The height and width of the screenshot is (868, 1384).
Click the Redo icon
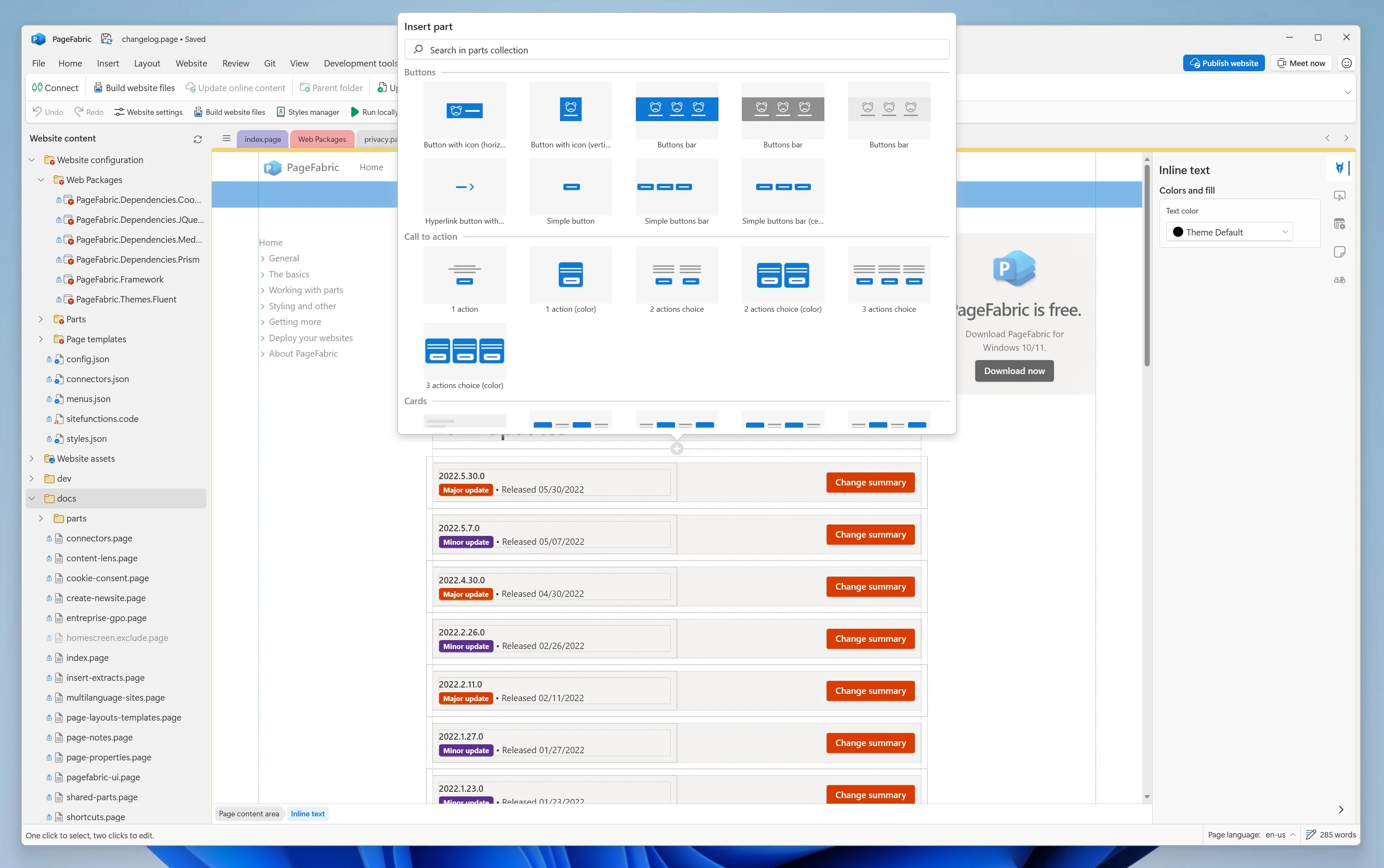pos(79,111)
